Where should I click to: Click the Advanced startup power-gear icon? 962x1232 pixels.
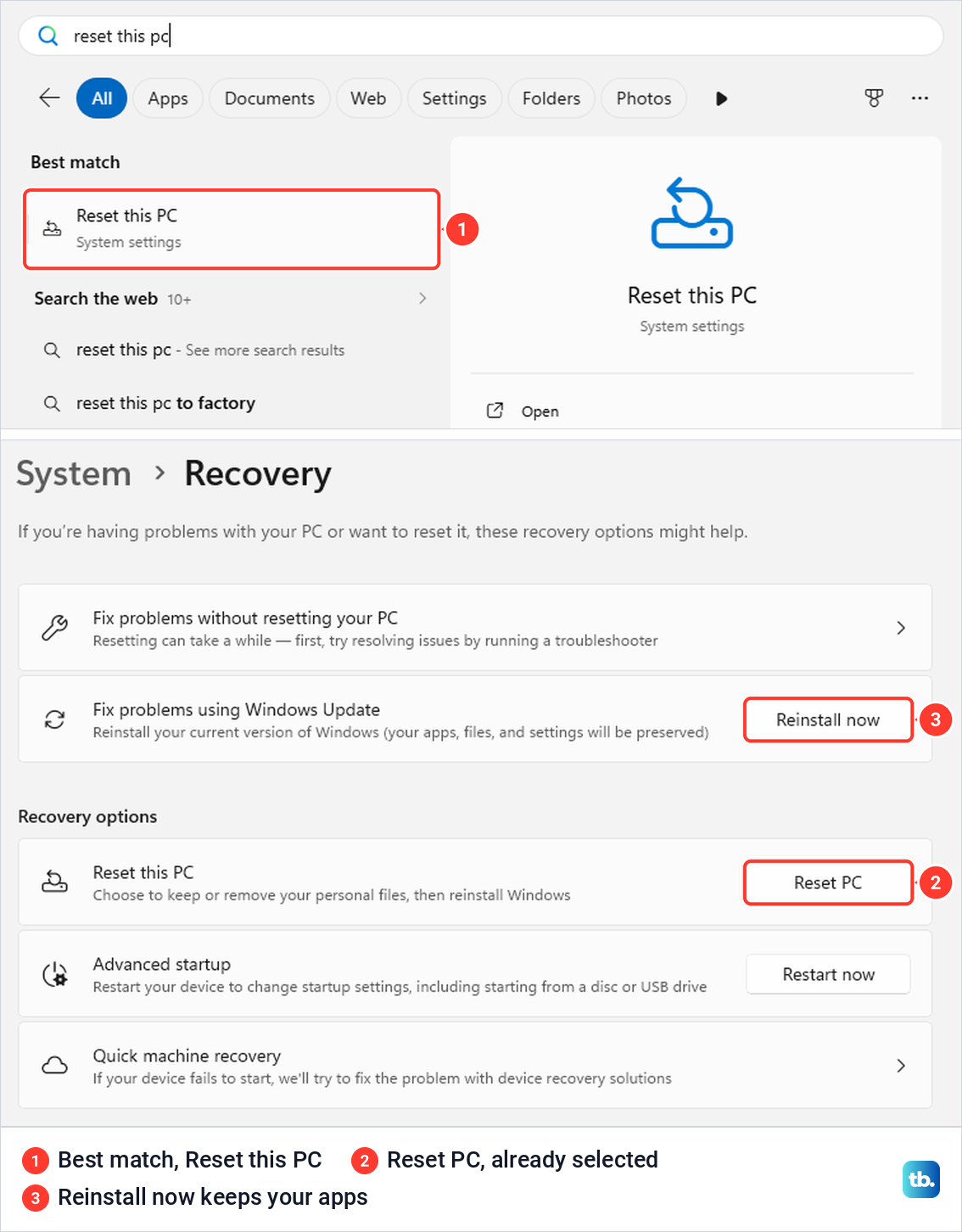[55, 974]
